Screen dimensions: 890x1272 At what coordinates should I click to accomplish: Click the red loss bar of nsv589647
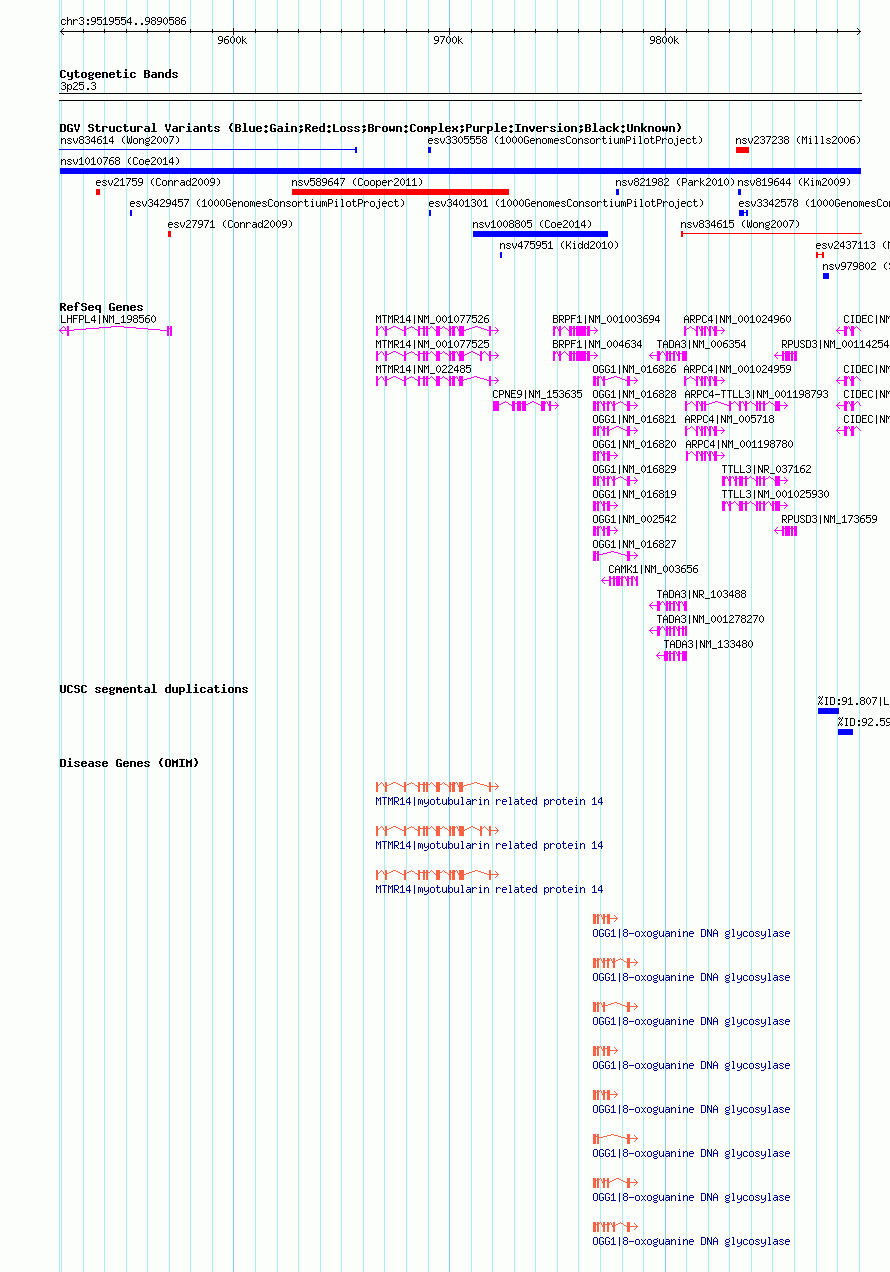pyautogui.click(x=400, y=192)
